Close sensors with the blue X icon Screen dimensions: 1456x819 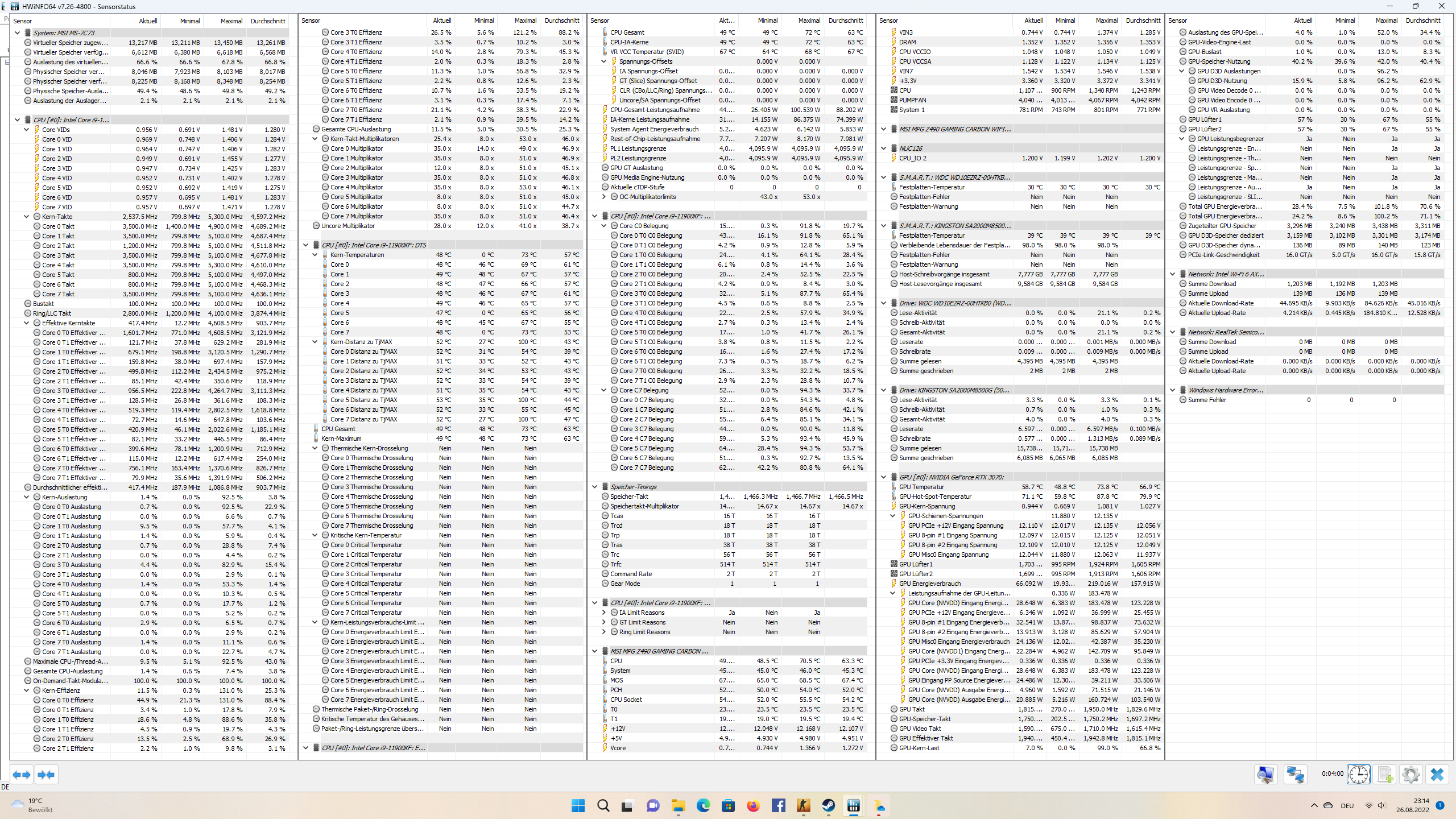(x=1437, y=775)
